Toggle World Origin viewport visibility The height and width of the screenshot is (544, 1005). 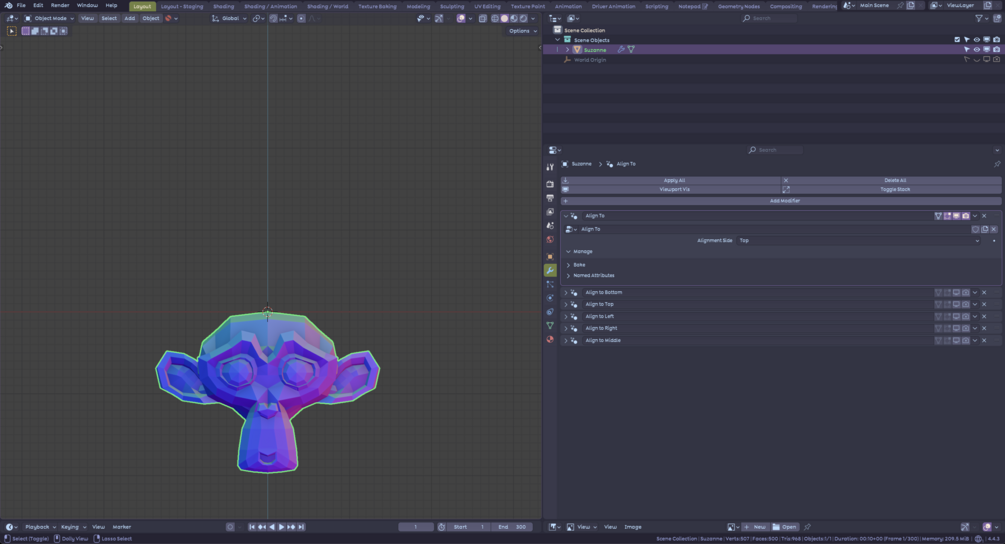tap(977, 60)
